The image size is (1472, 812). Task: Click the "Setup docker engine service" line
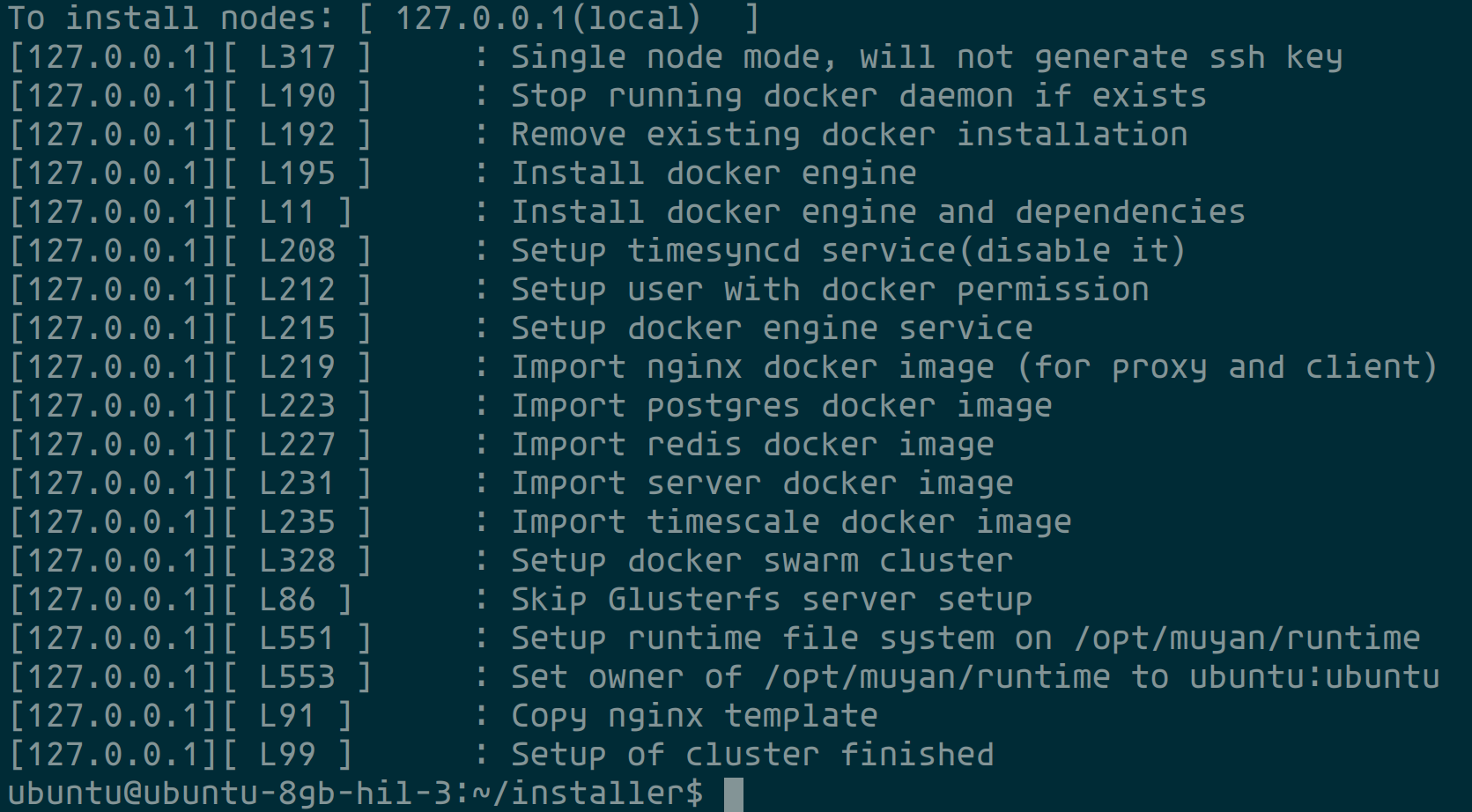click(772, 328)
